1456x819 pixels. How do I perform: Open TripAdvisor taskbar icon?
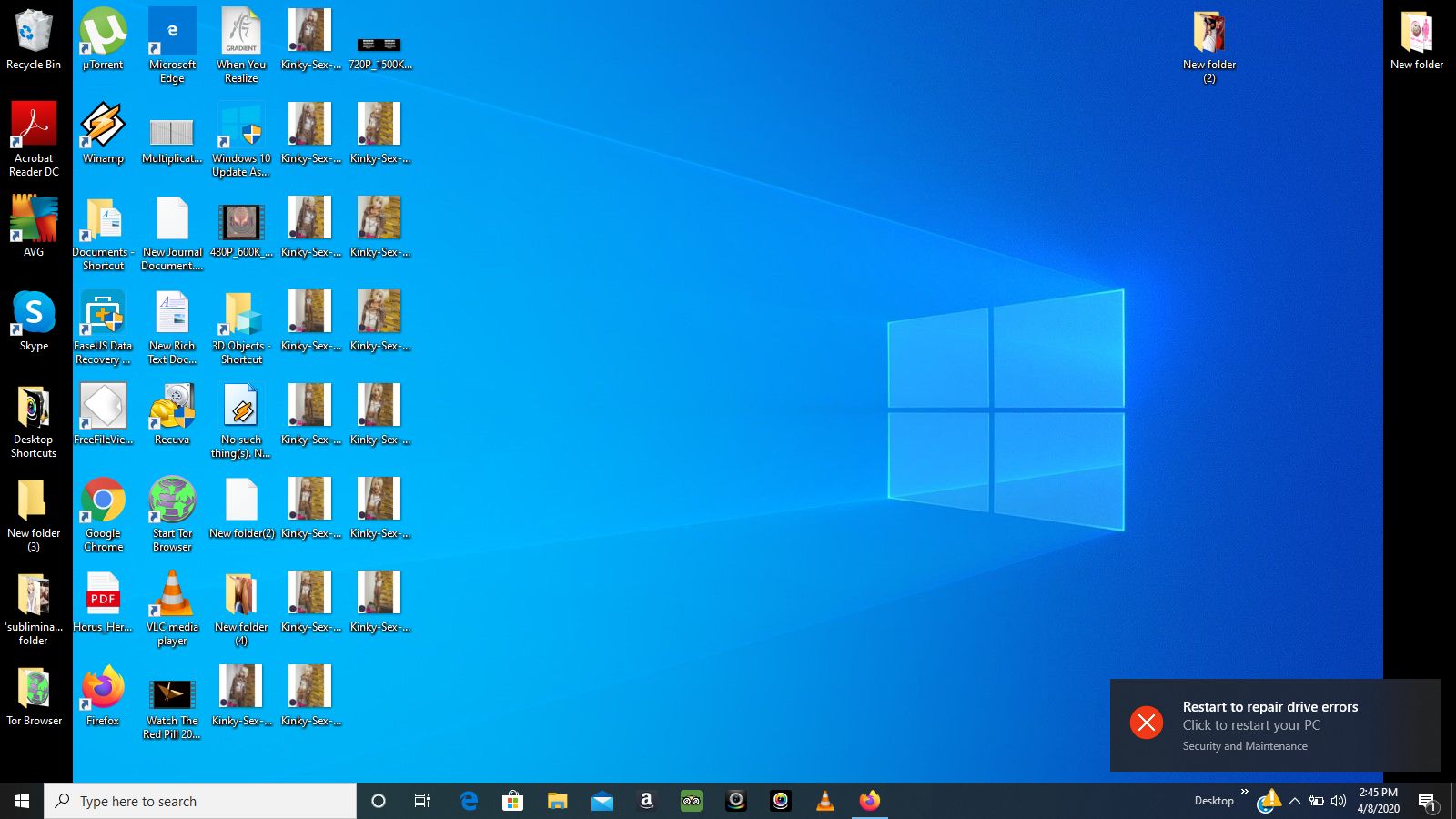coord(692,801)
